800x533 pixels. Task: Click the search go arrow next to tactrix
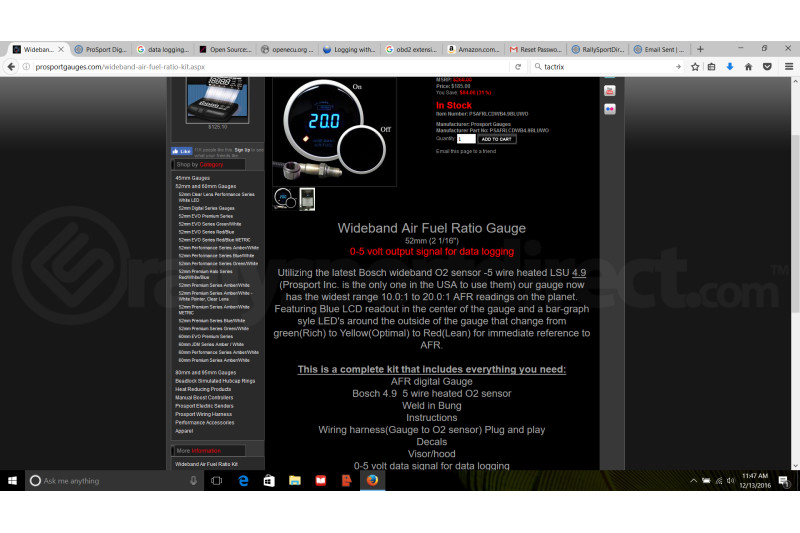(678, 67)
